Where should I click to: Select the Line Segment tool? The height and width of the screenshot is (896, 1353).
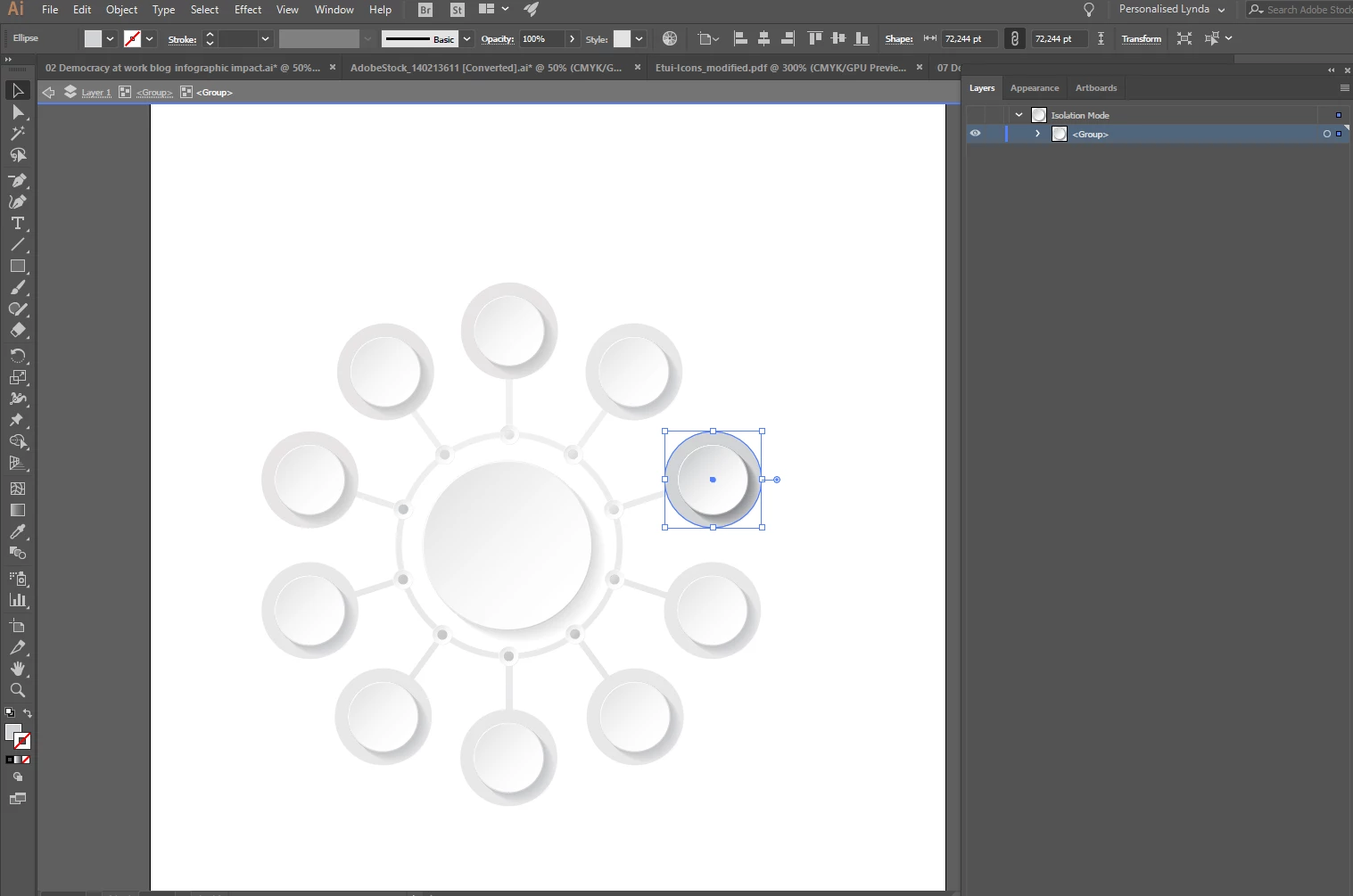18,244
